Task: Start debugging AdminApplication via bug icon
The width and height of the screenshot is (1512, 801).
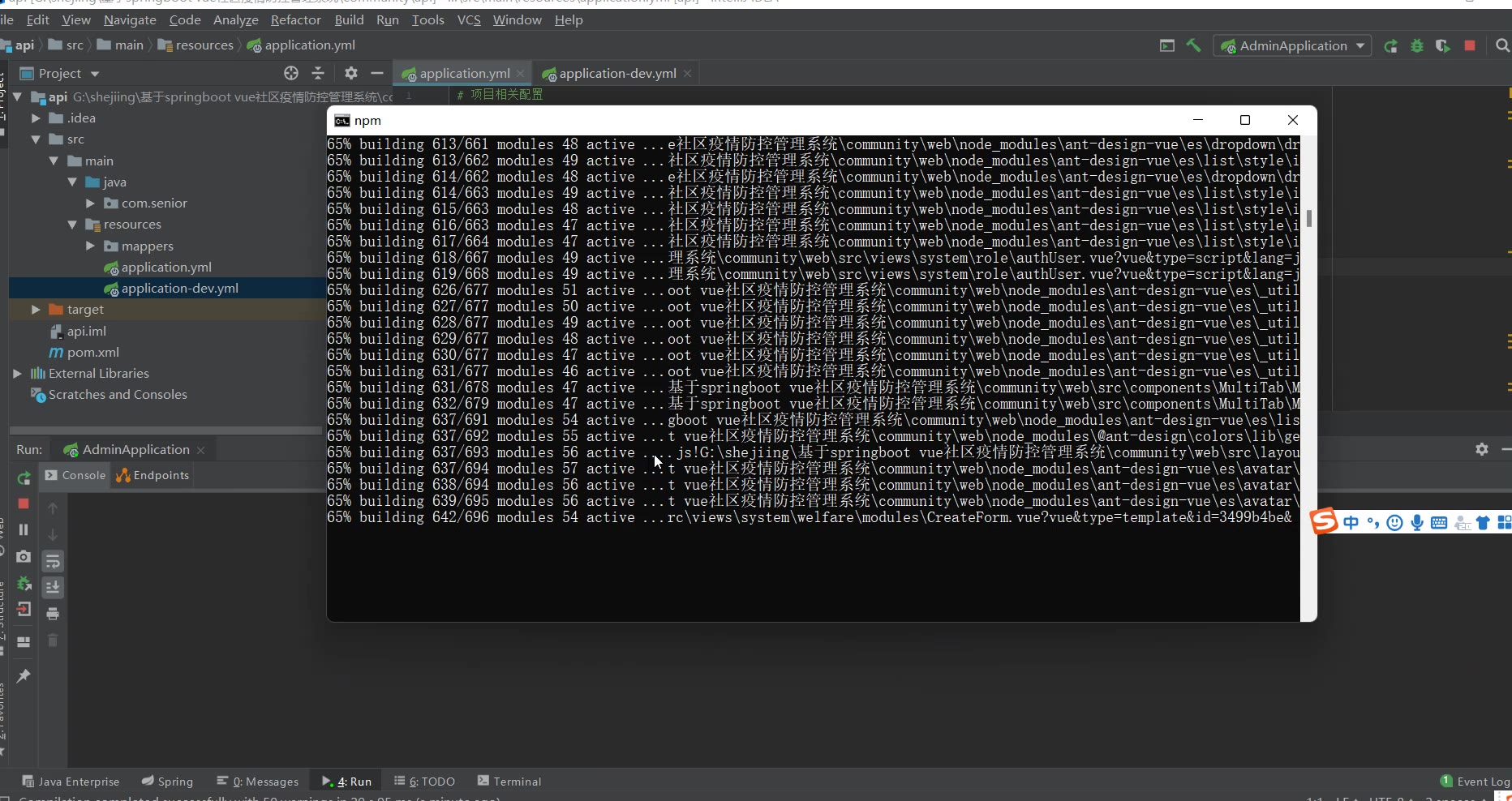Action: click(x=1417, y=45)
